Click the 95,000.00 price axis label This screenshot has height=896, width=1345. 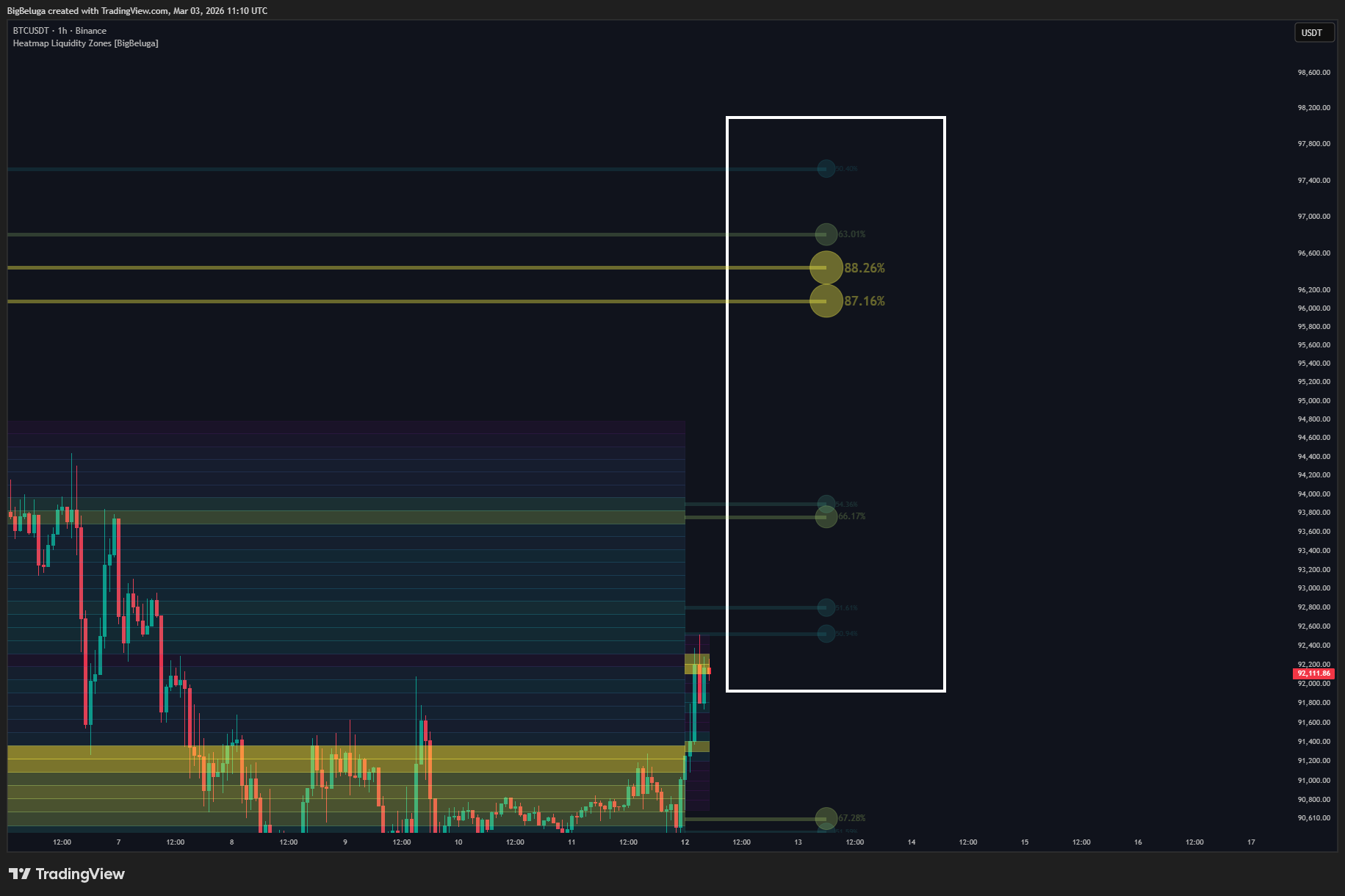tap(1313, 401)
